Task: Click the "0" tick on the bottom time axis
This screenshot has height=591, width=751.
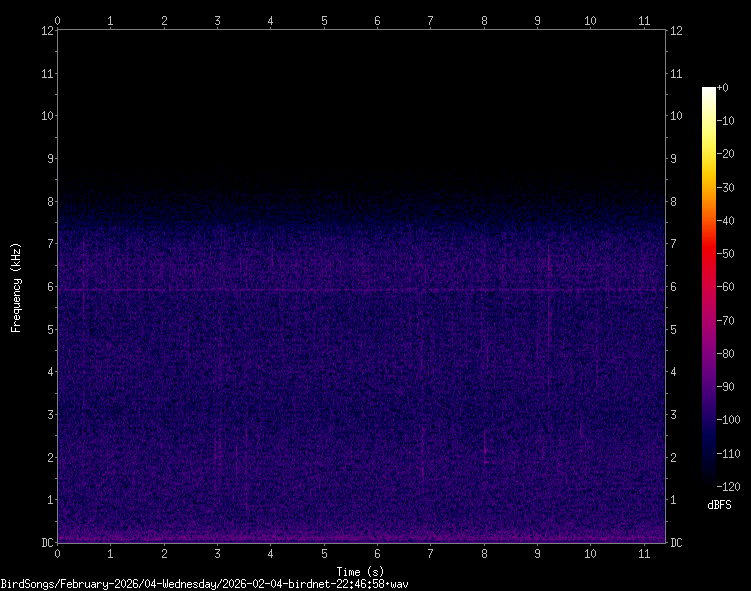Action: click(57, 553)
